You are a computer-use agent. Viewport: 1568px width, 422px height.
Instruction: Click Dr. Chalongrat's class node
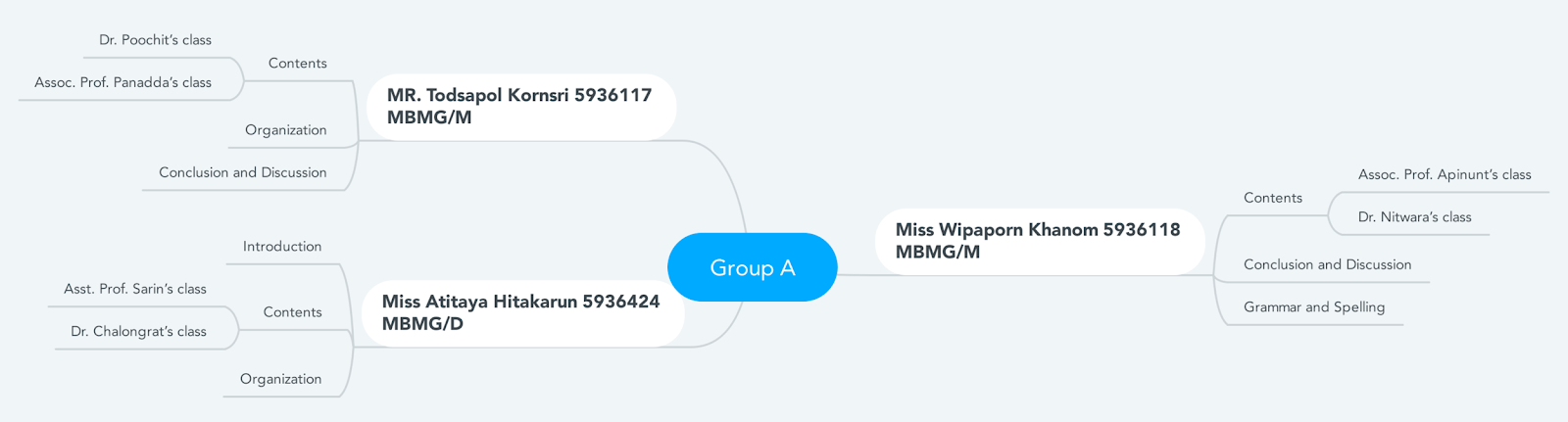[x=139, y=332]
